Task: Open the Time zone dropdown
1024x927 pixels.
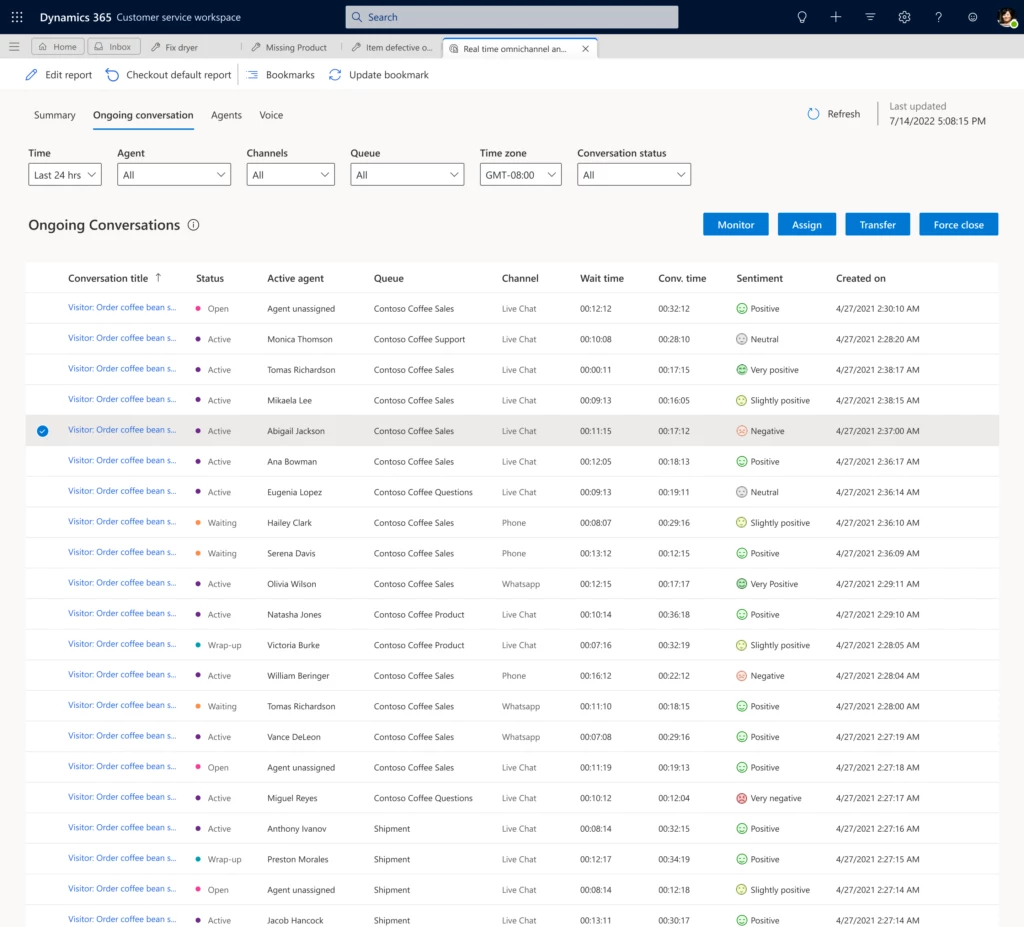Action: 520,173
